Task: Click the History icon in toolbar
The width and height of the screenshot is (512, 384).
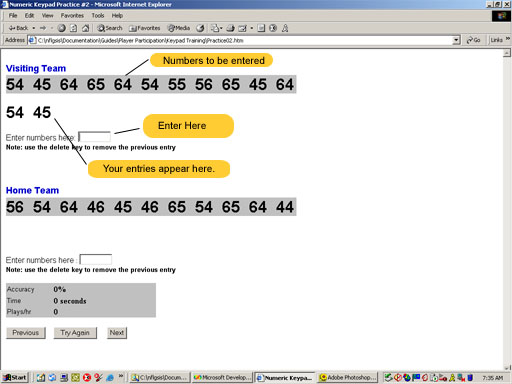Action: 200,28
